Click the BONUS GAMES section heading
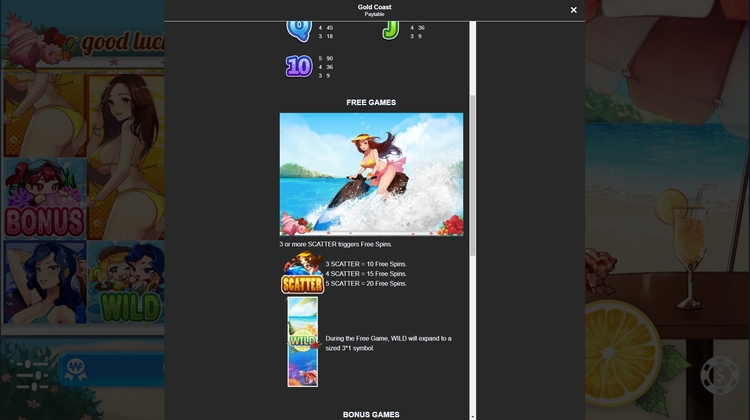 [x=371, y=414]
